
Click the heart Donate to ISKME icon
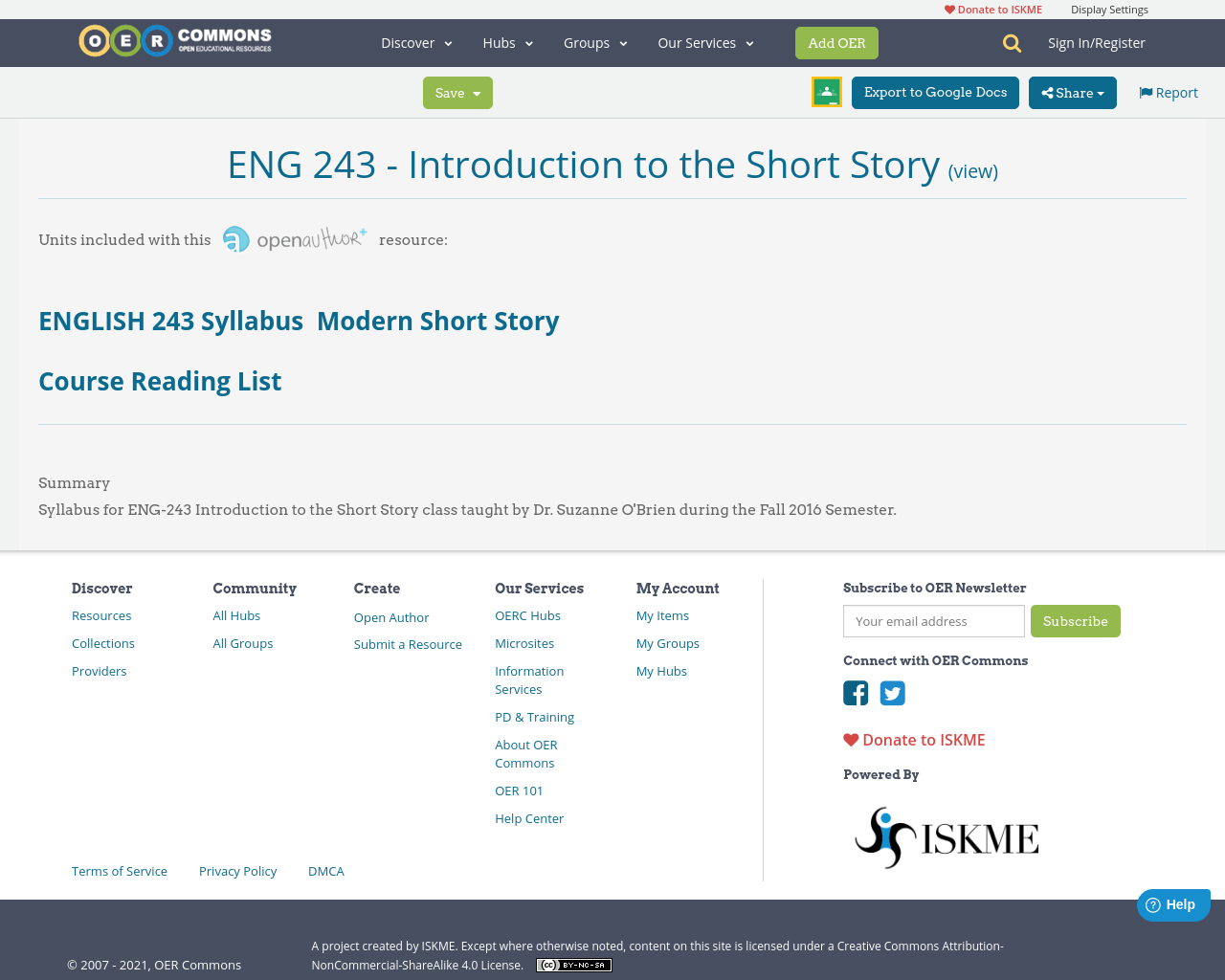tap(850, 738)
